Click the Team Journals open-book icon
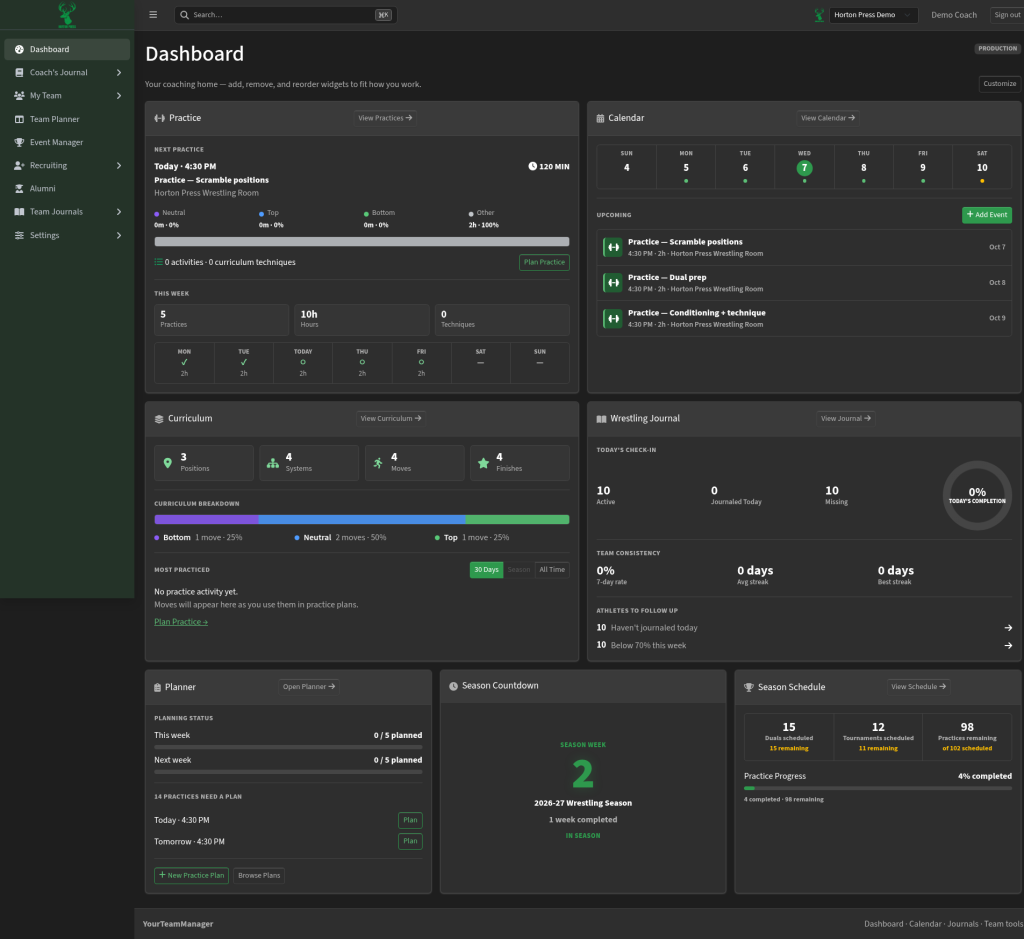 click(19, 212)
